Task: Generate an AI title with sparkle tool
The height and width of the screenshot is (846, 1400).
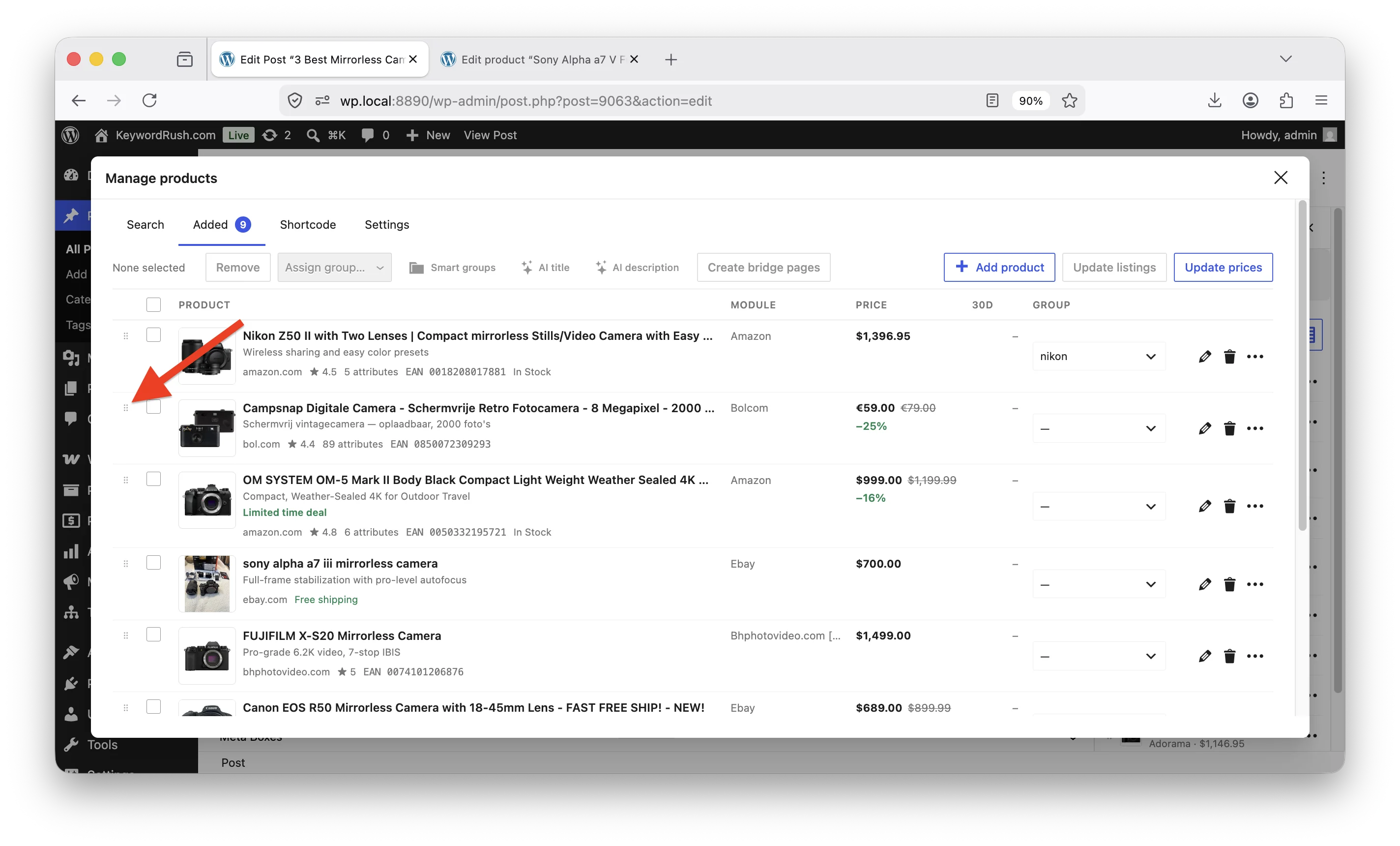Action: pos(546,267)
